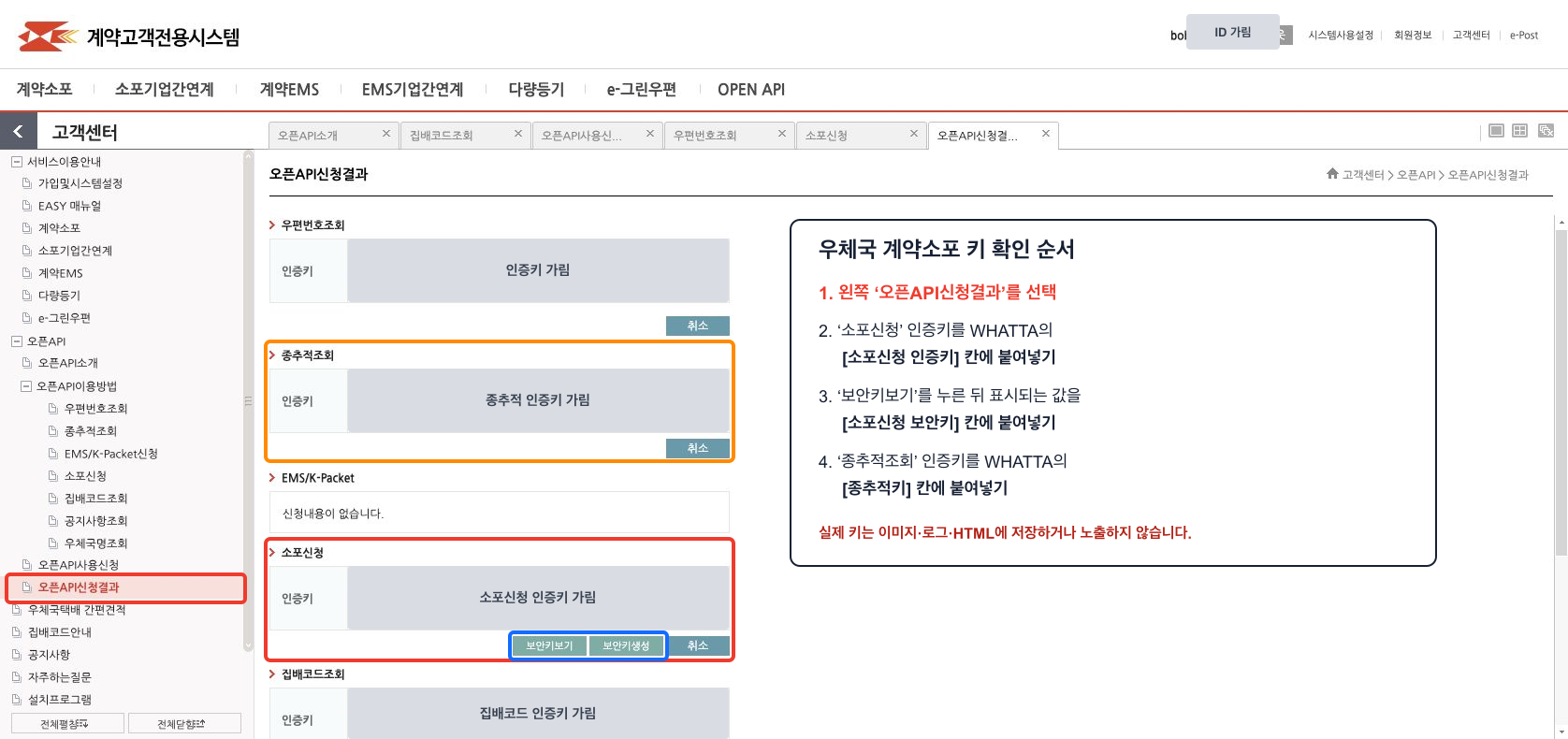The height and width of the screenshot is (739, 1568).
Task: Open 회원정보 in top header
Action: click(x=1413, y=36)
